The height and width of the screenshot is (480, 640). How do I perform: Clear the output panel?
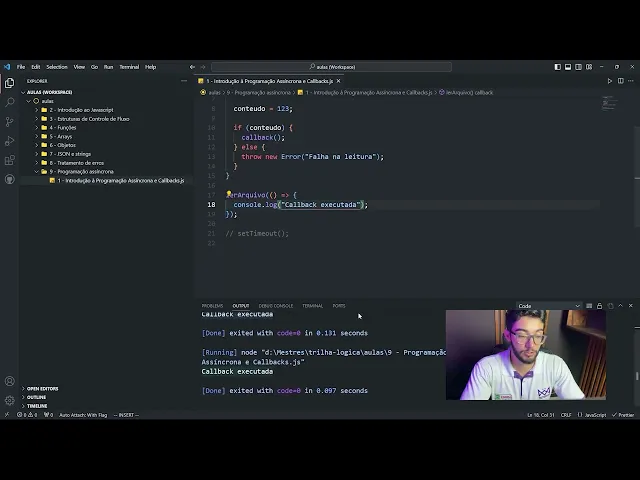[x=589, y=306]
